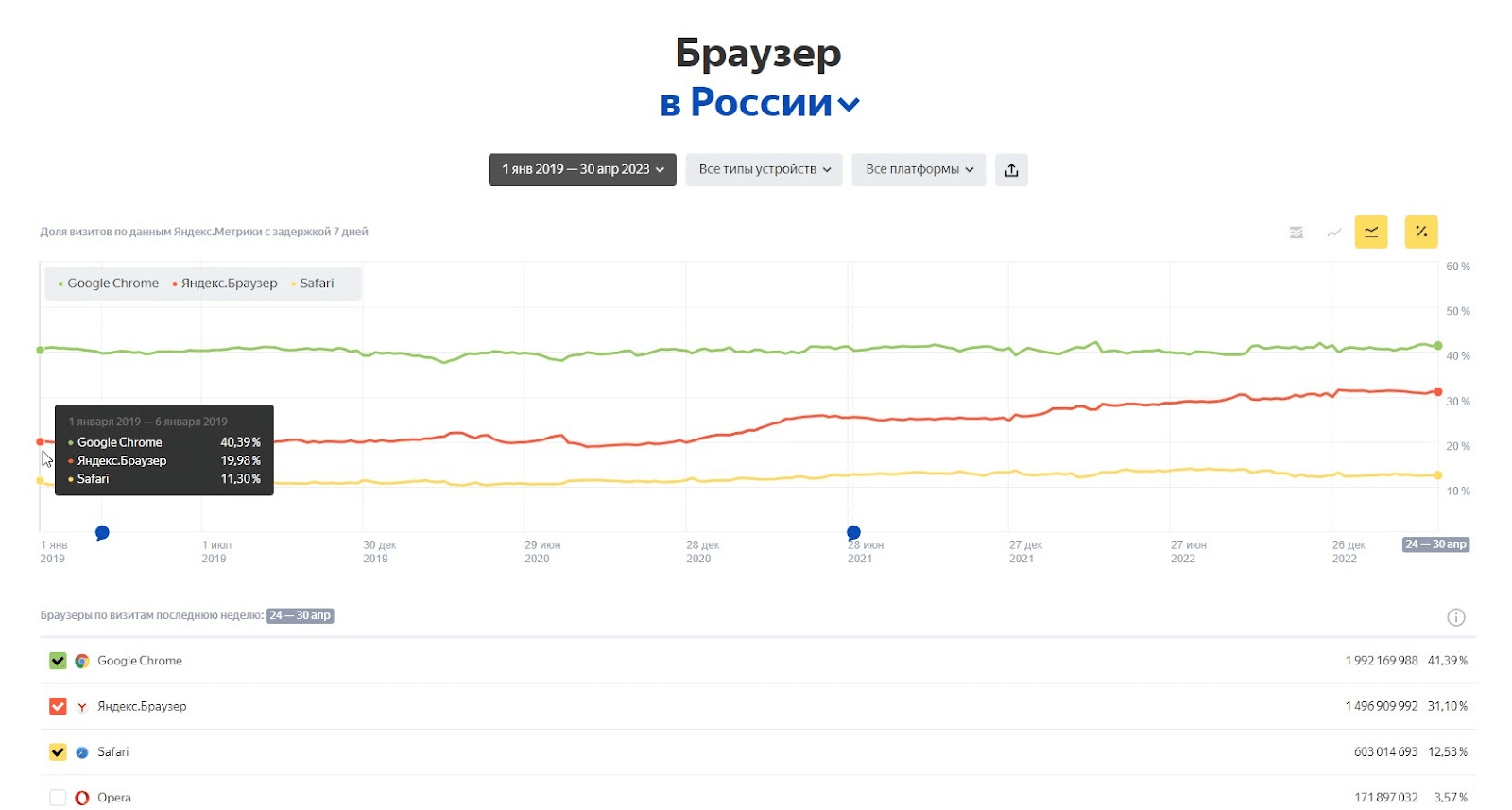Image resolution: width=1512 pixels, height=810 pixels.
Task: Click the info icon above browser list
Action: click(x=1455, y=617)
